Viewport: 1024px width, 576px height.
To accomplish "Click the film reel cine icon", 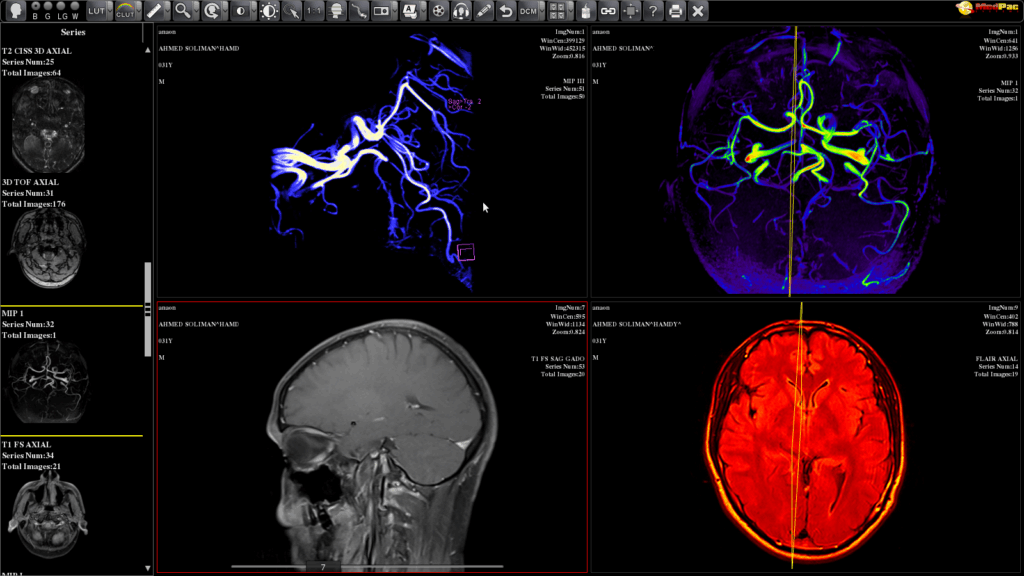I will tap(438, 11).
